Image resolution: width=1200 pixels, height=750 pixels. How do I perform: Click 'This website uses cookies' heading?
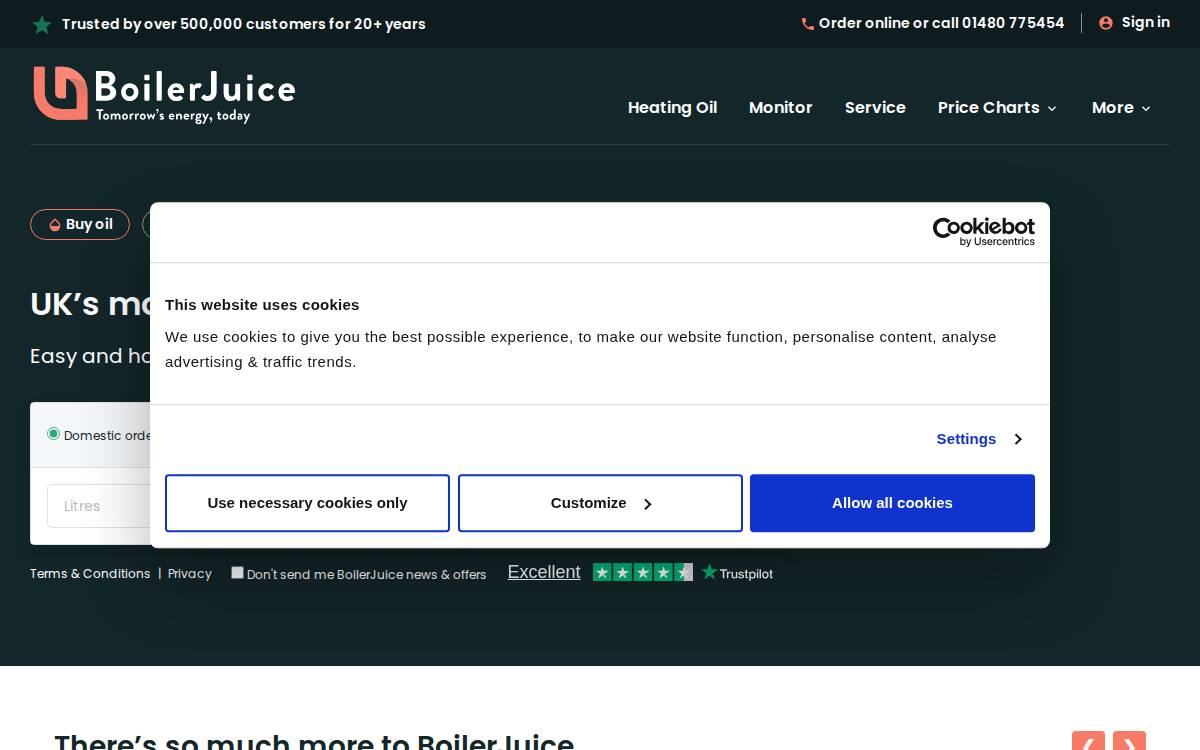pyautogui.click(x=262, y=305)
